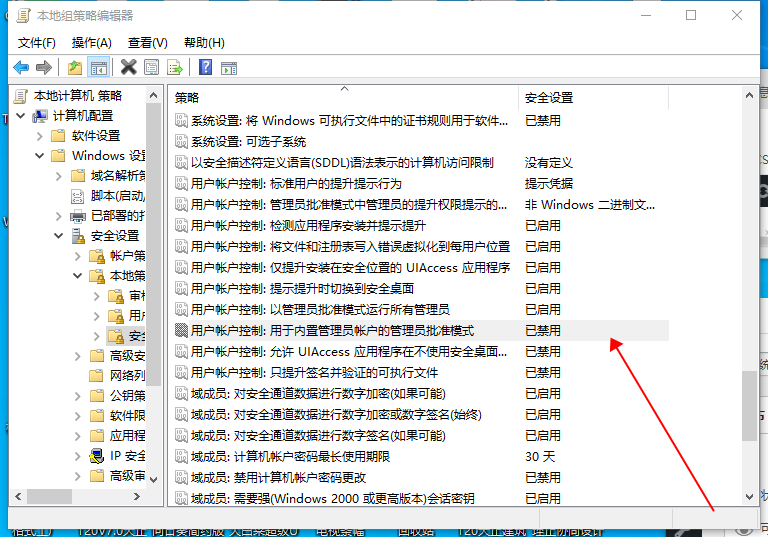Open the 文件(F) menu
The image size is (768, 537).
[37, 43]
